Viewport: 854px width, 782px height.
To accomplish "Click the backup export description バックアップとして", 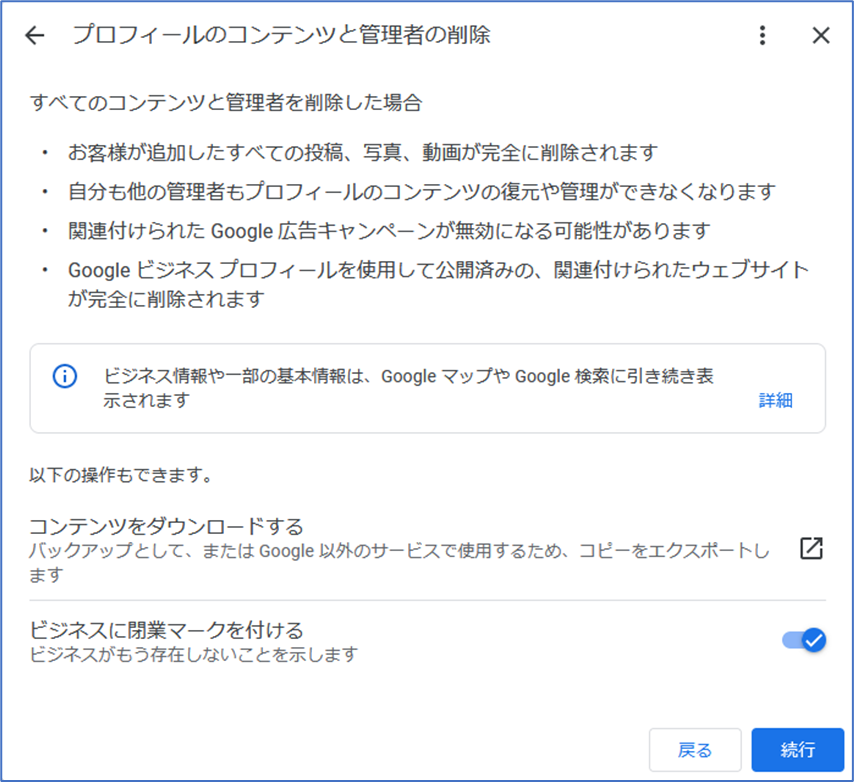I will tap(399, 563).
